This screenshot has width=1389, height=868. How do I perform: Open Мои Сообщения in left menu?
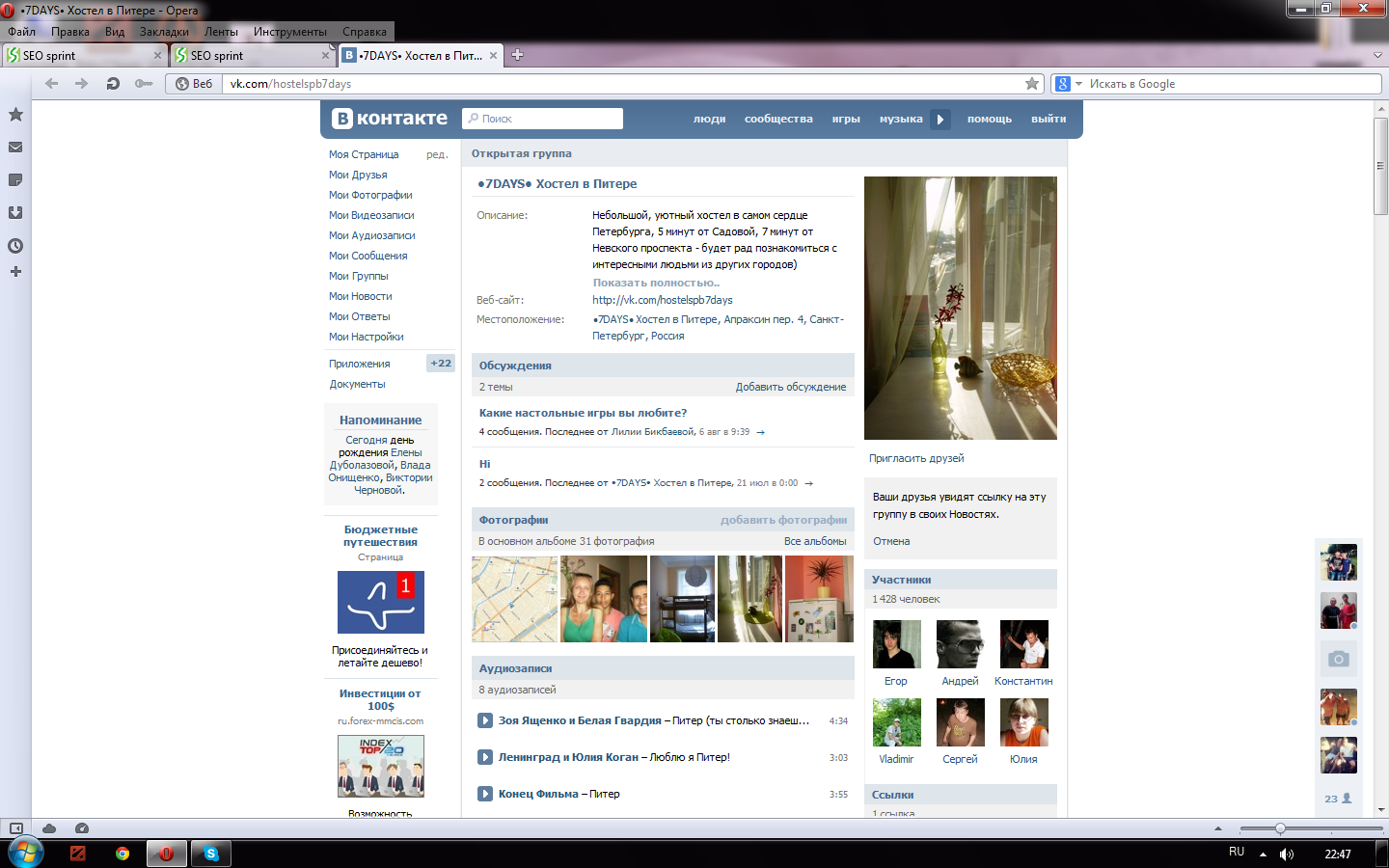pyautogui.click(x=368, y=256)
